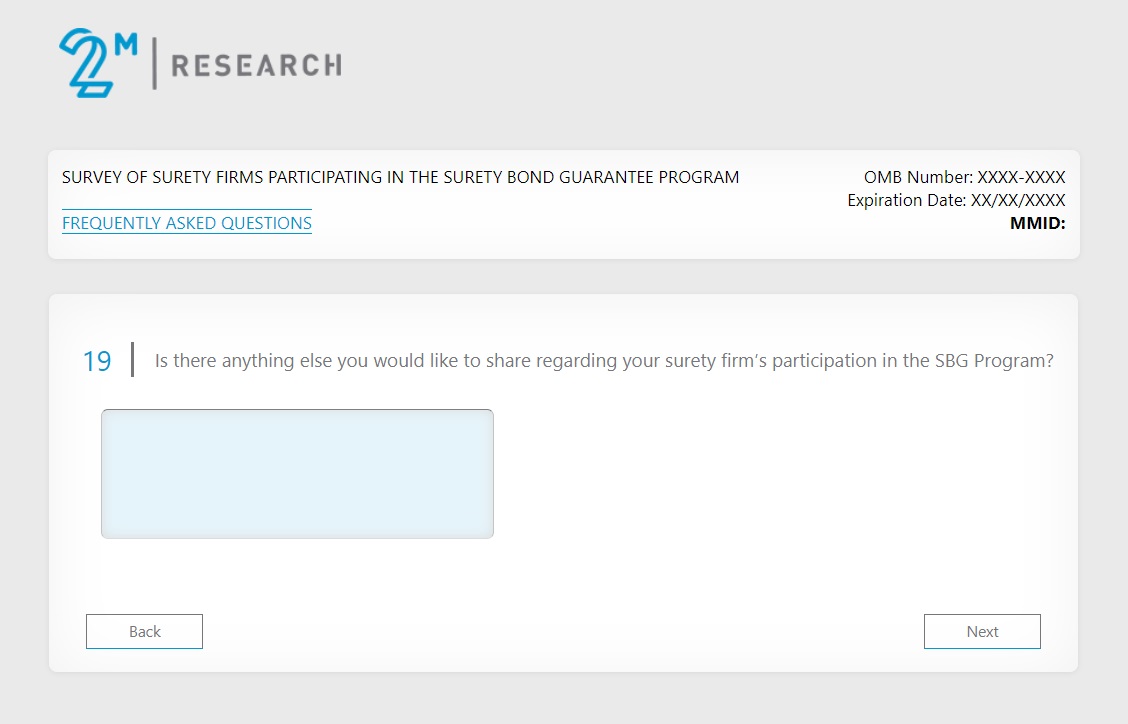The image size is (1128, 724).
Task: Click the survey title heading text
Action: click(x=400, y=178)
